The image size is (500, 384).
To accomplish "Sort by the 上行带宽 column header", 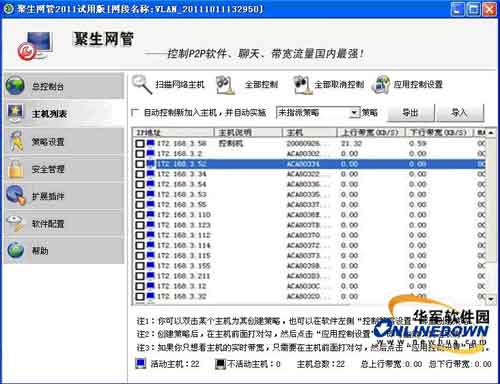I will pos(370,133).
